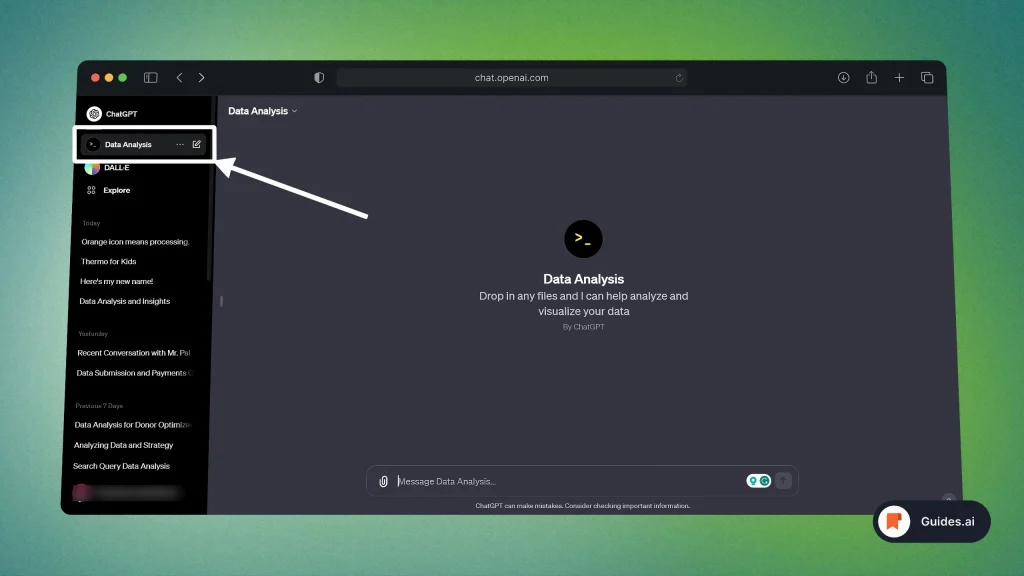
Task: Open the 'Data Analysis and Insights' chat
Action: (x=124, y=301)
